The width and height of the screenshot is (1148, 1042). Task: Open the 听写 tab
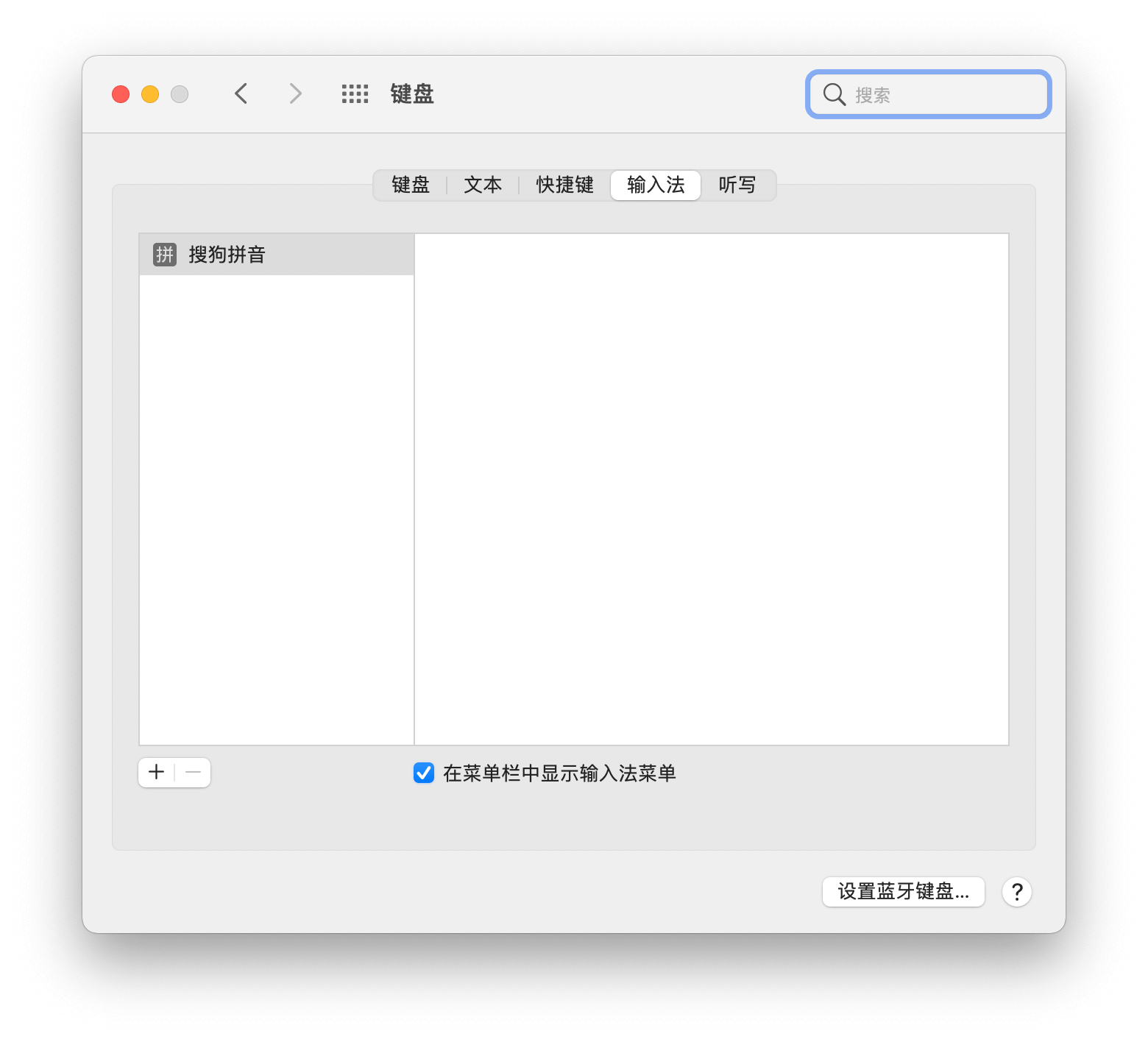pos(737,185)
